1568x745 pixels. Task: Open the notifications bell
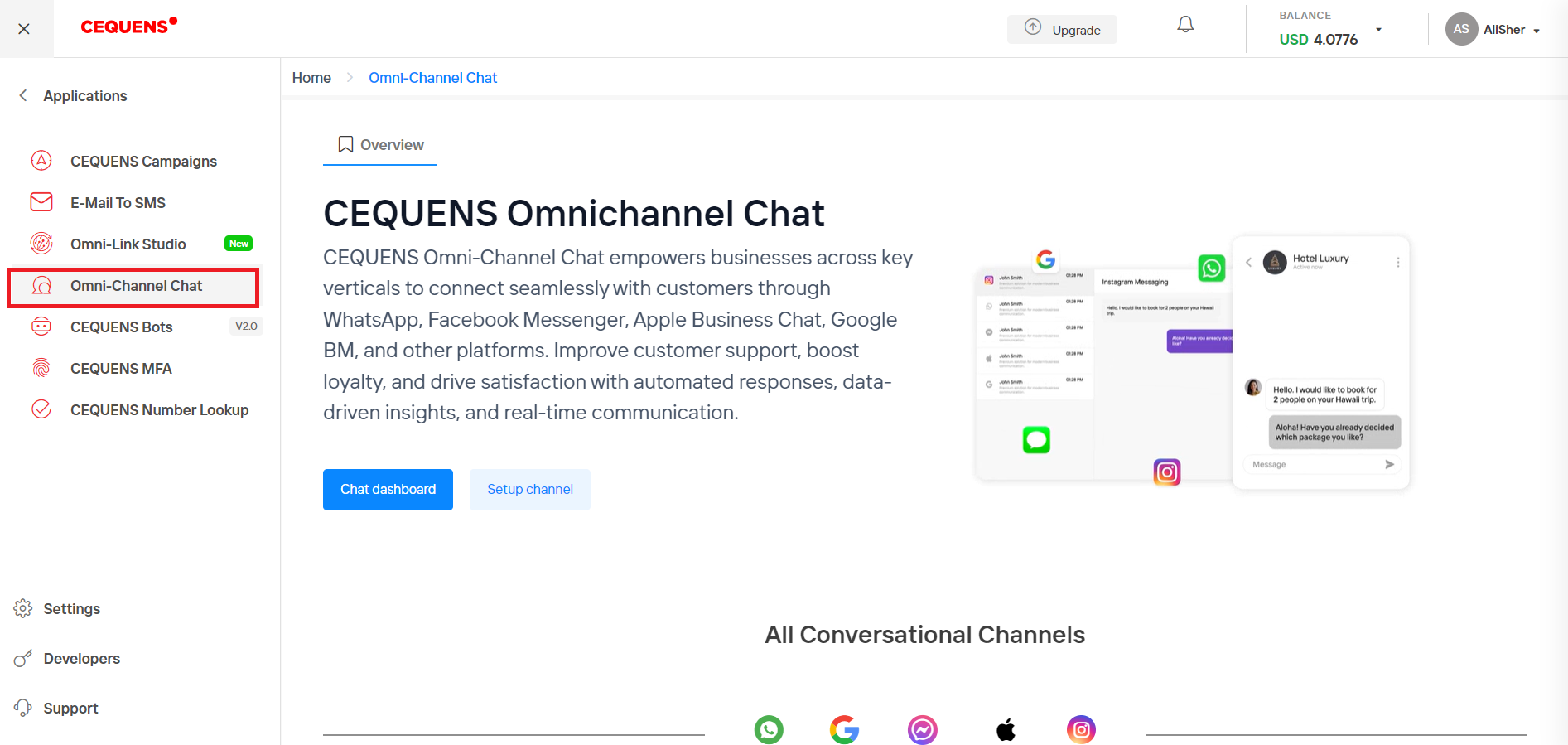click(1185, 25)
